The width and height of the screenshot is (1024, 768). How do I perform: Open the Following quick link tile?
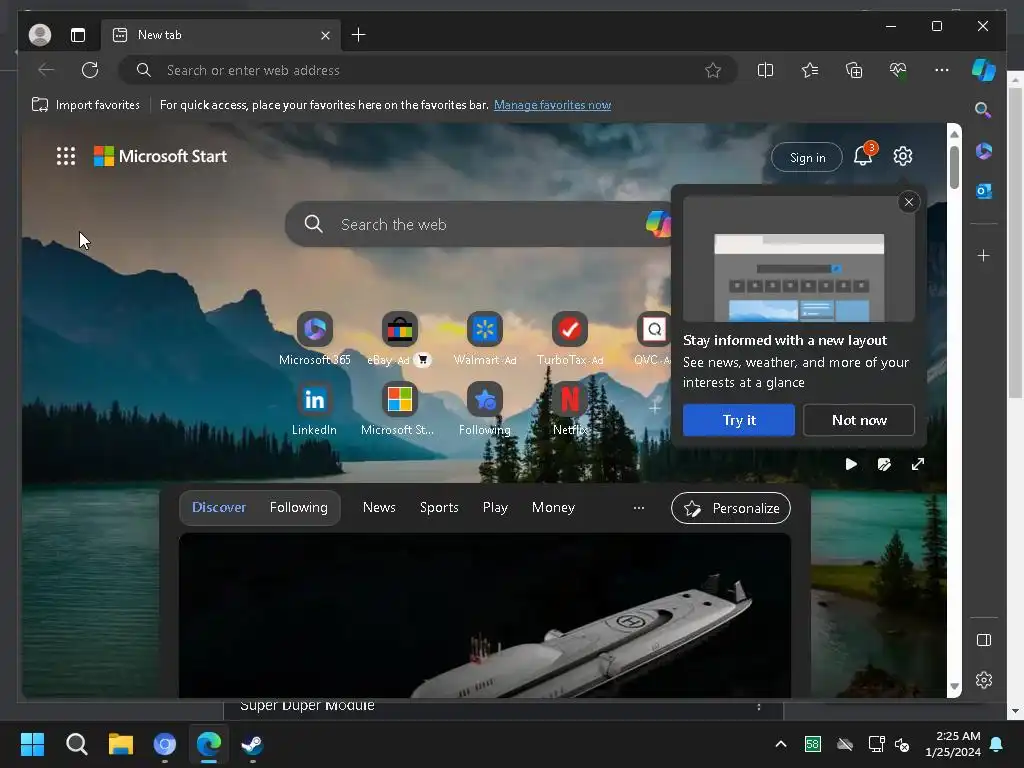(x=485, y=409)
